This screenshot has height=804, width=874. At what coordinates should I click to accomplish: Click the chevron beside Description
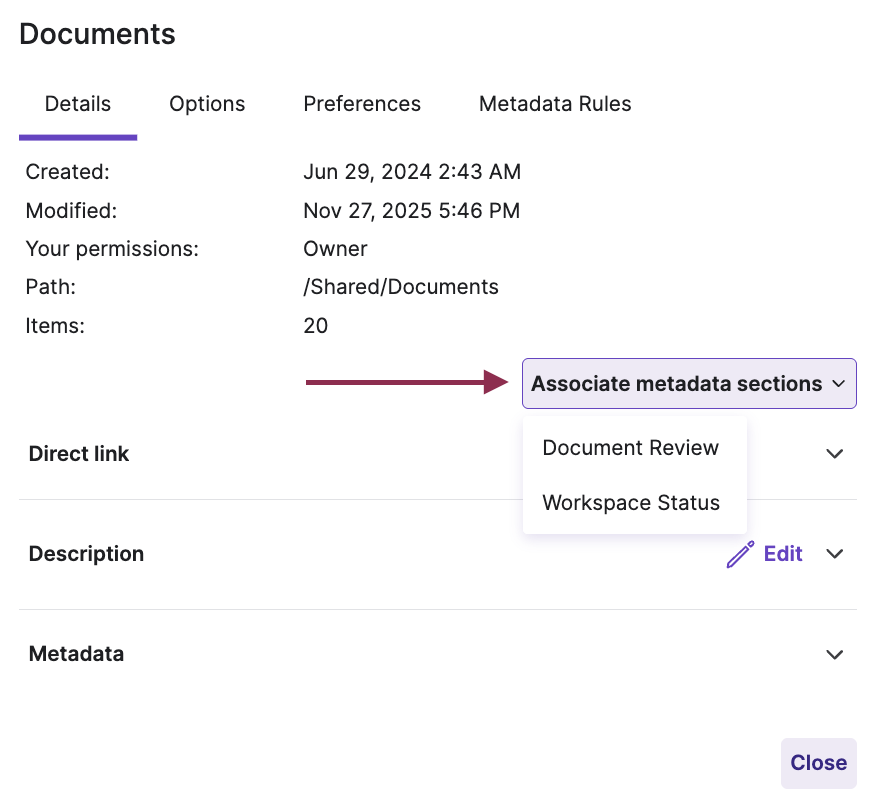pos(835,554)
